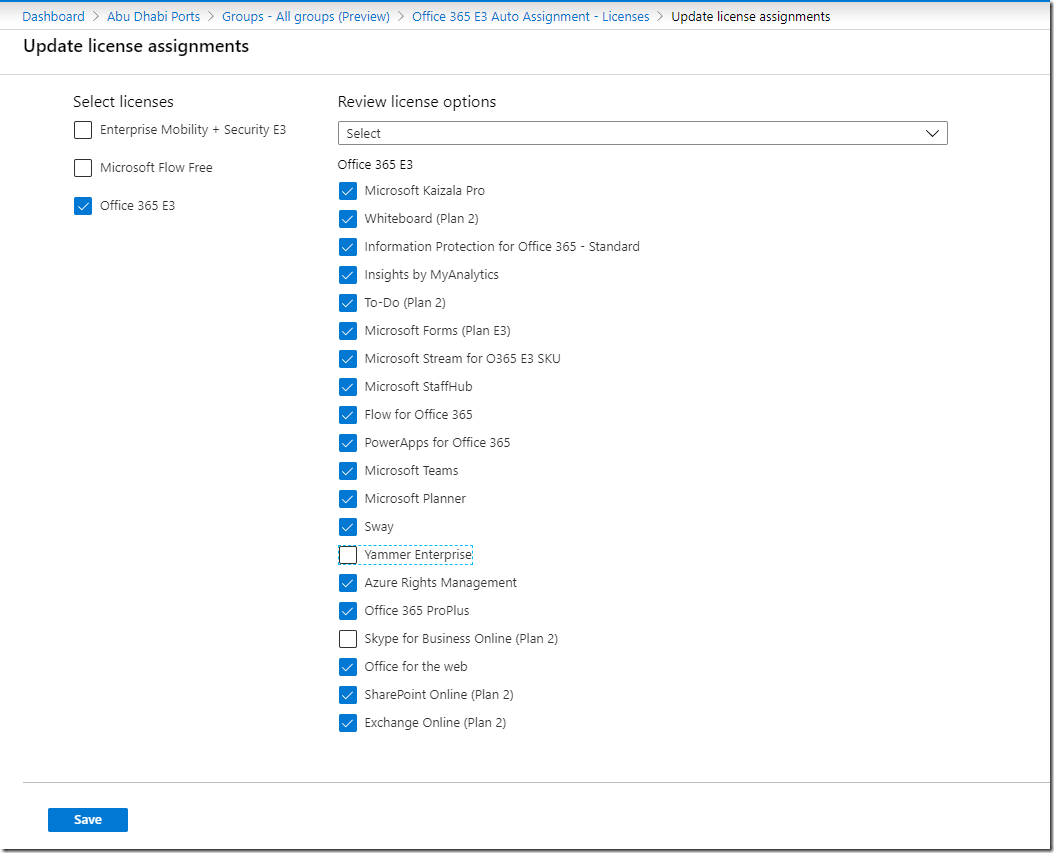Uncheck Azure Rights Management
This screenshot has width=1054, height=853.
[348, 583]
